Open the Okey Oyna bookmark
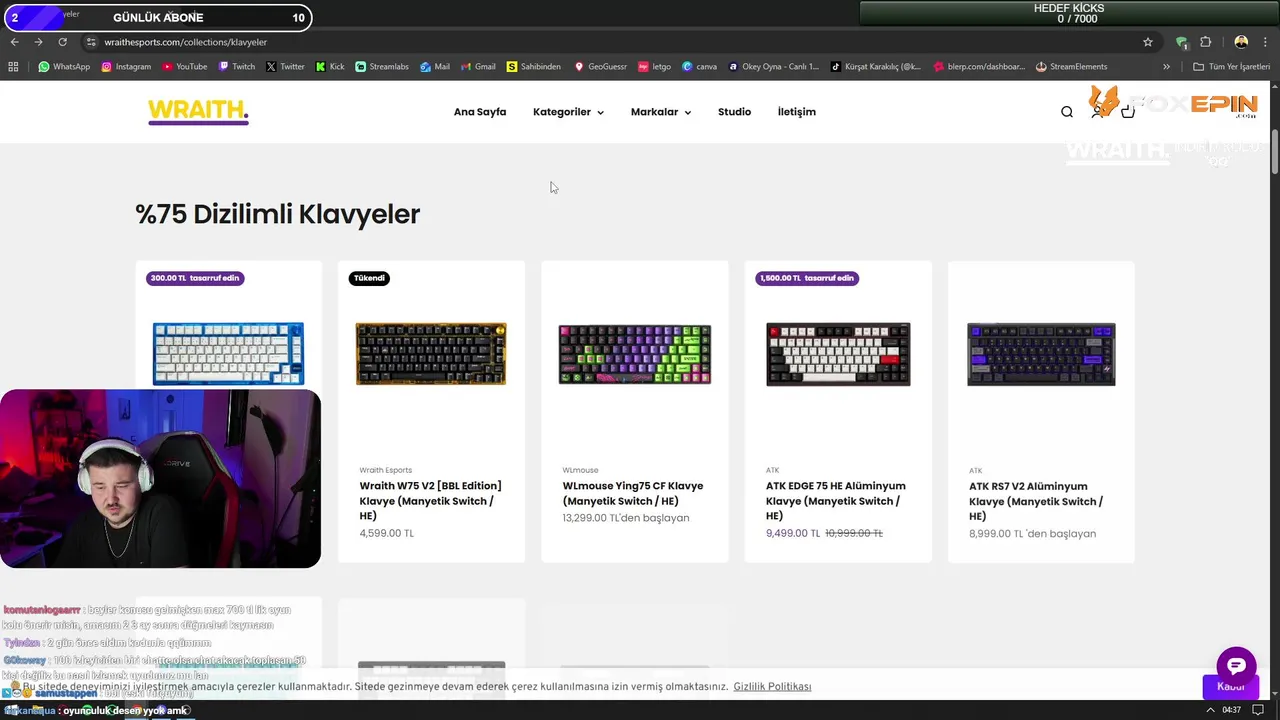The height and width of the screenshot is (720, 1280). pos(774,67)
